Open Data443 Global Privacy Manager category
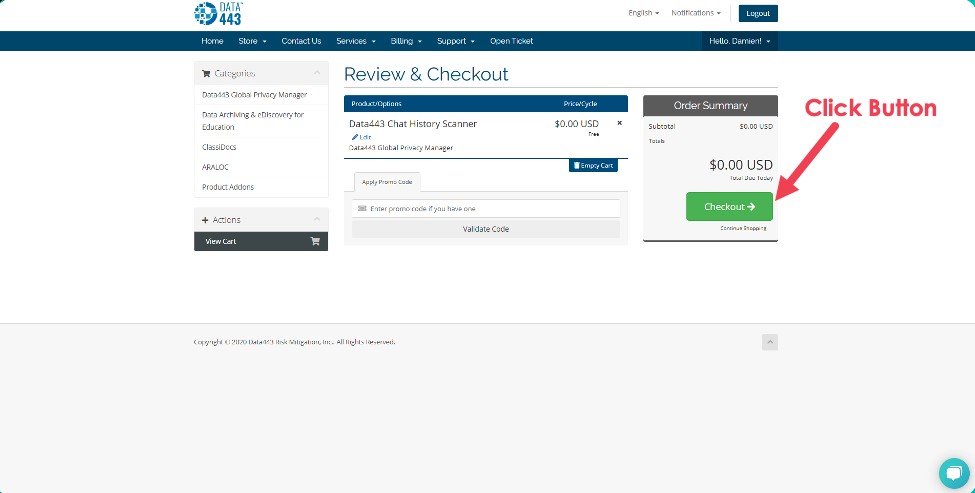 (x=254, y=94)
